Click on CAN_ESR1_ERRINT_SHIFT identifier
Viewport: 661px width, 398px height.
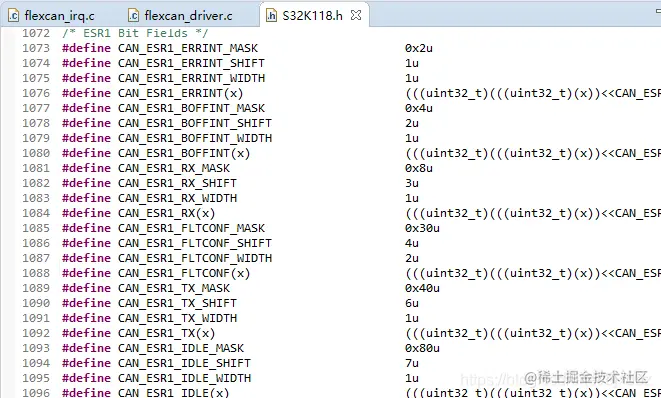pos(191,63)
